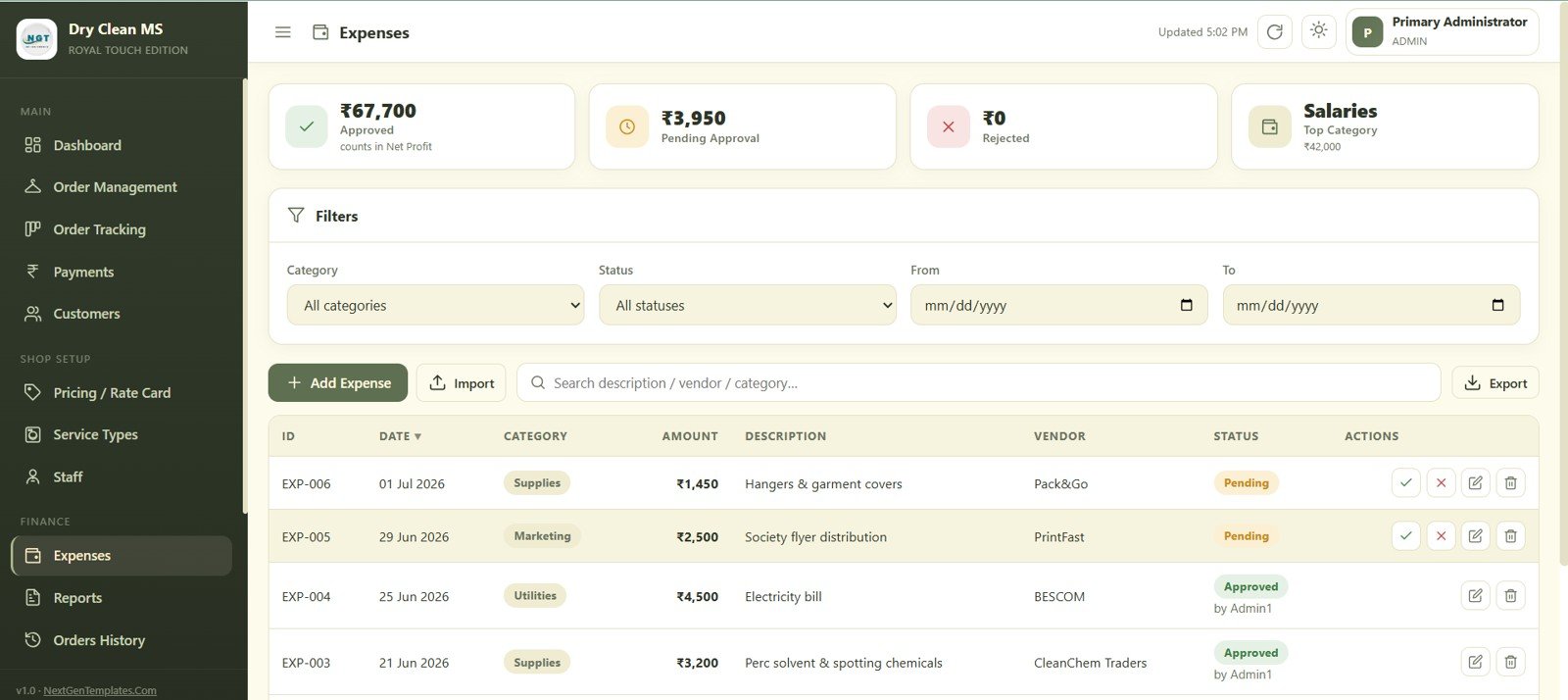Click the To date field
The width and height of the screenshot is (1568, 700).
point(1371,306)
